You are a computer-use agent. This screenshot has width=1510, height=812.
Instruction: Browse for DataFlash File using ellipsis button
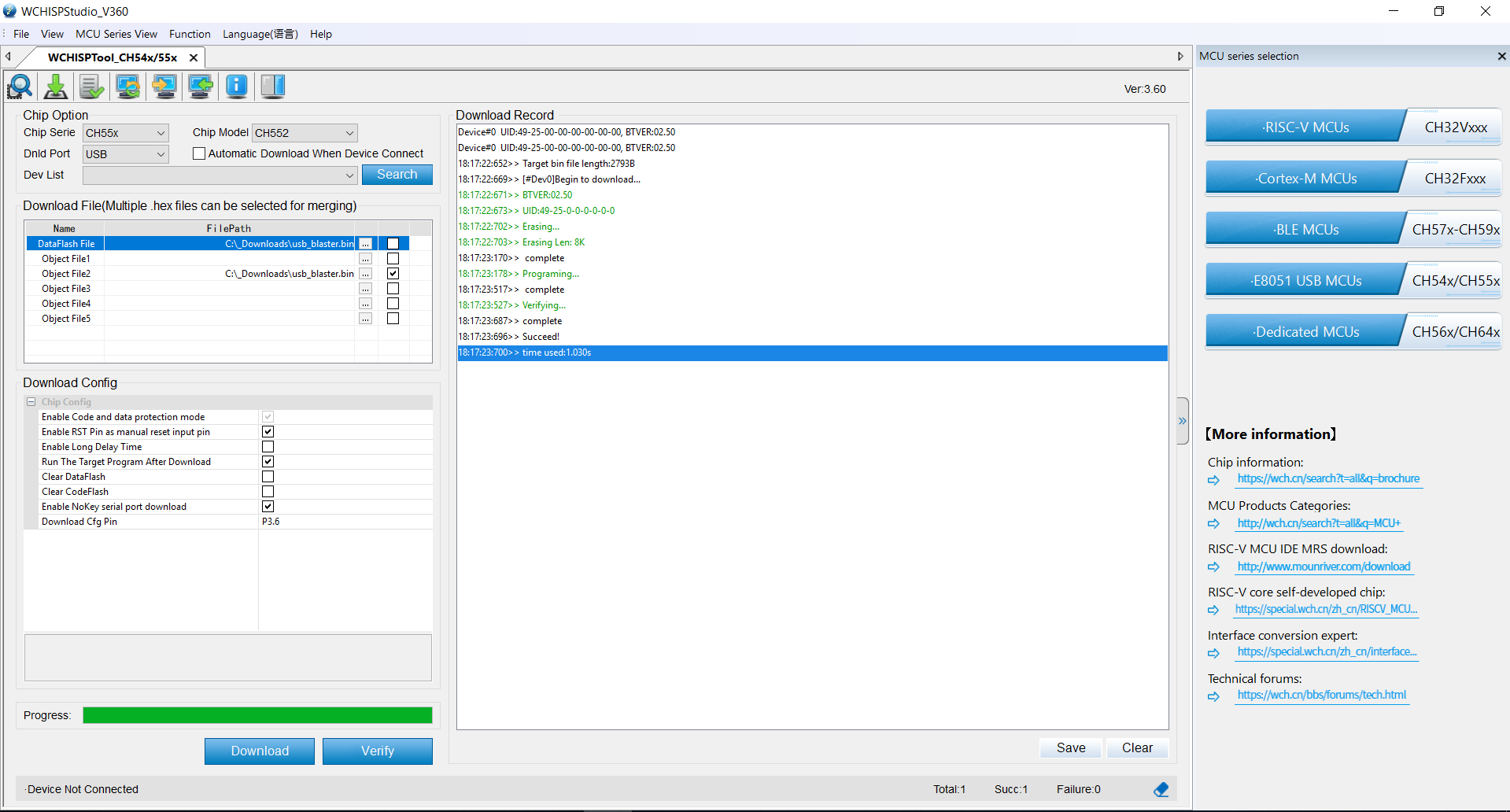coord(365,244)
